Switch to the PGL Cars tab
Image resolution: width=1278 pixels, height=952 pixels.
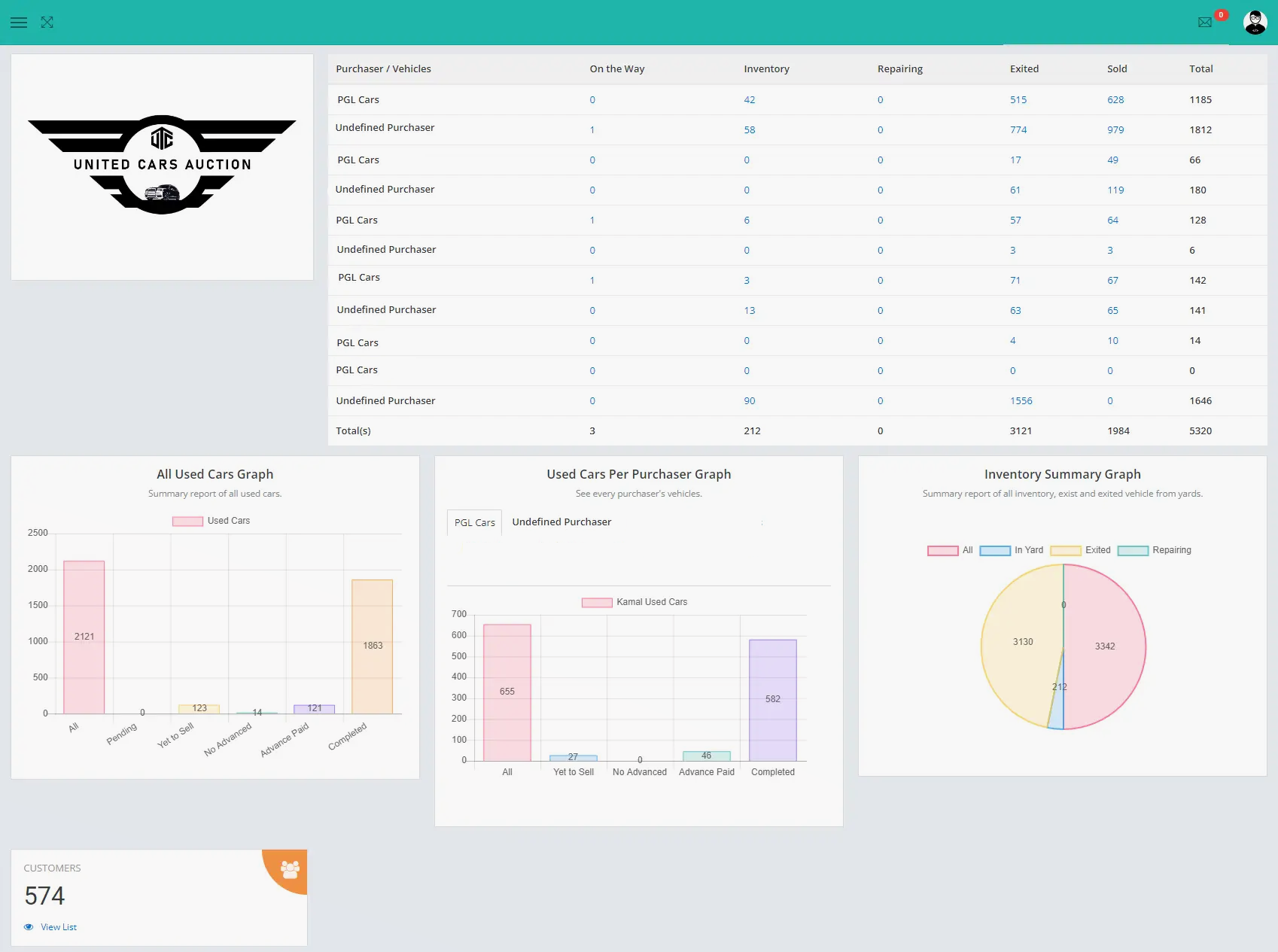(x=474, y=522)
